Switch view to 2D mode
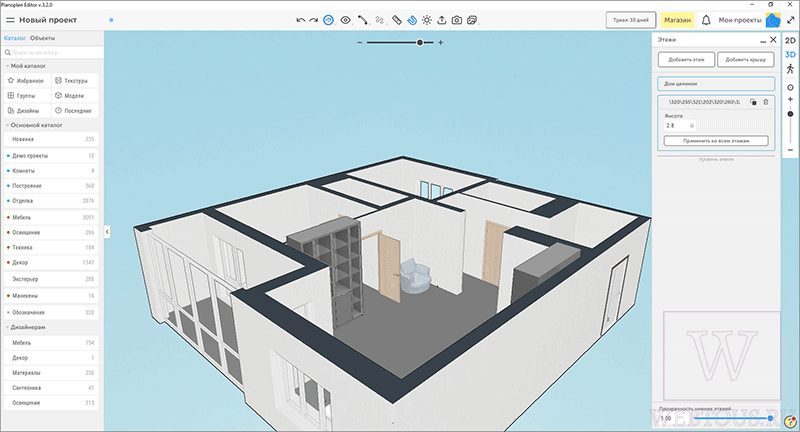800x432 pixels. (x=790, y=40)
